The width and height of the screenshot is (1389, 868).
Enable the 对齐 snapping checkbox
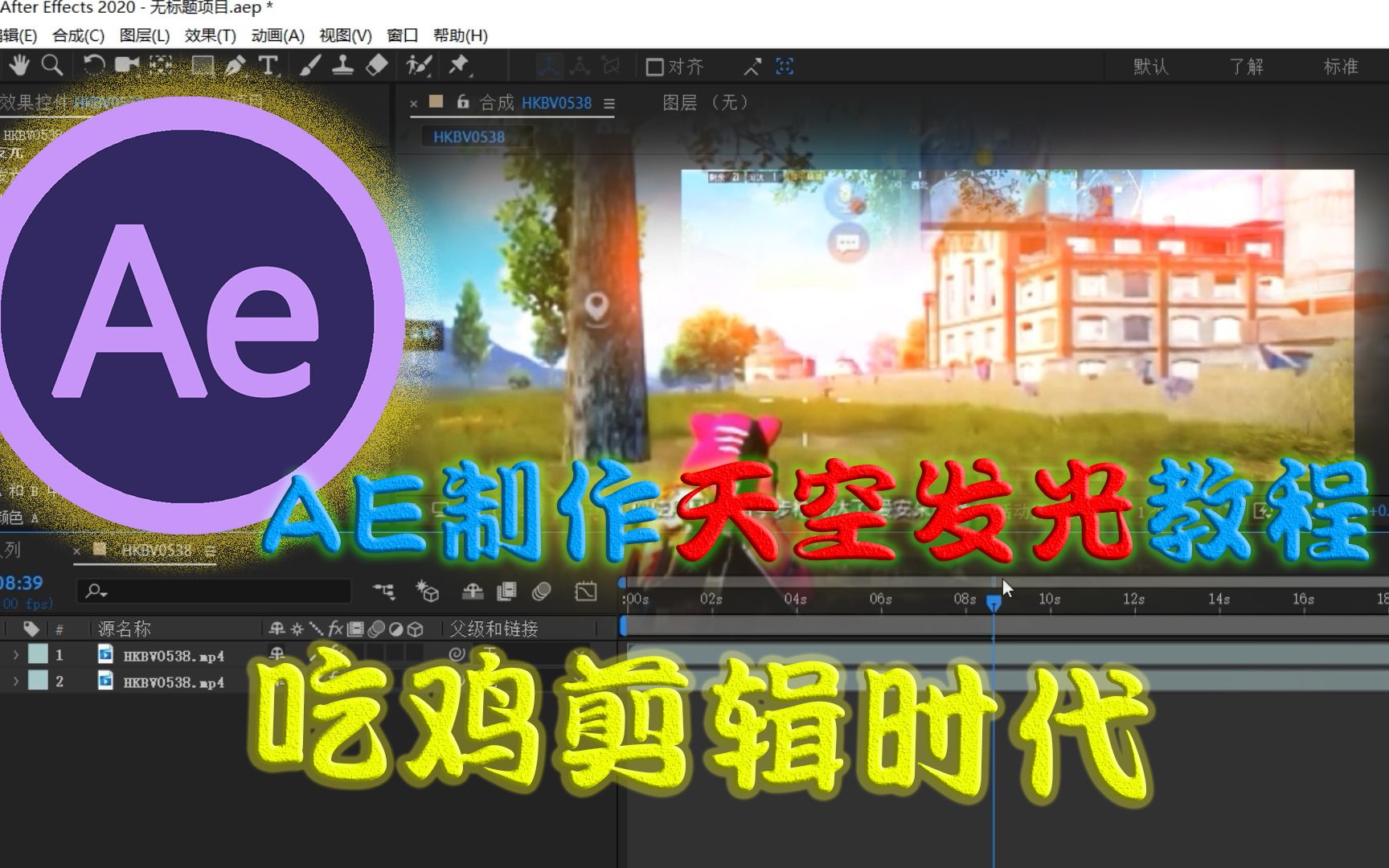pyautogui.click(x=654, y=67)
